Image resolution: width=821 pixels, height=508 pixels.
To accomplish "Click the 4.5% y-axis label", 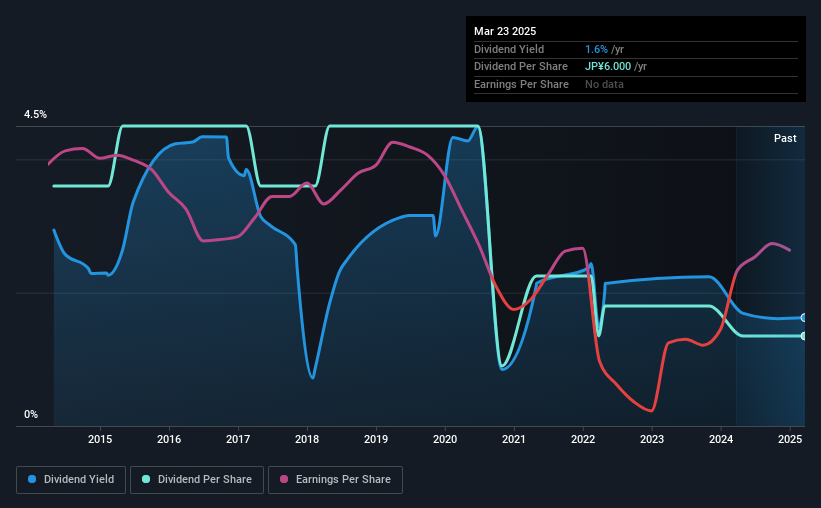I will [35, 115].
